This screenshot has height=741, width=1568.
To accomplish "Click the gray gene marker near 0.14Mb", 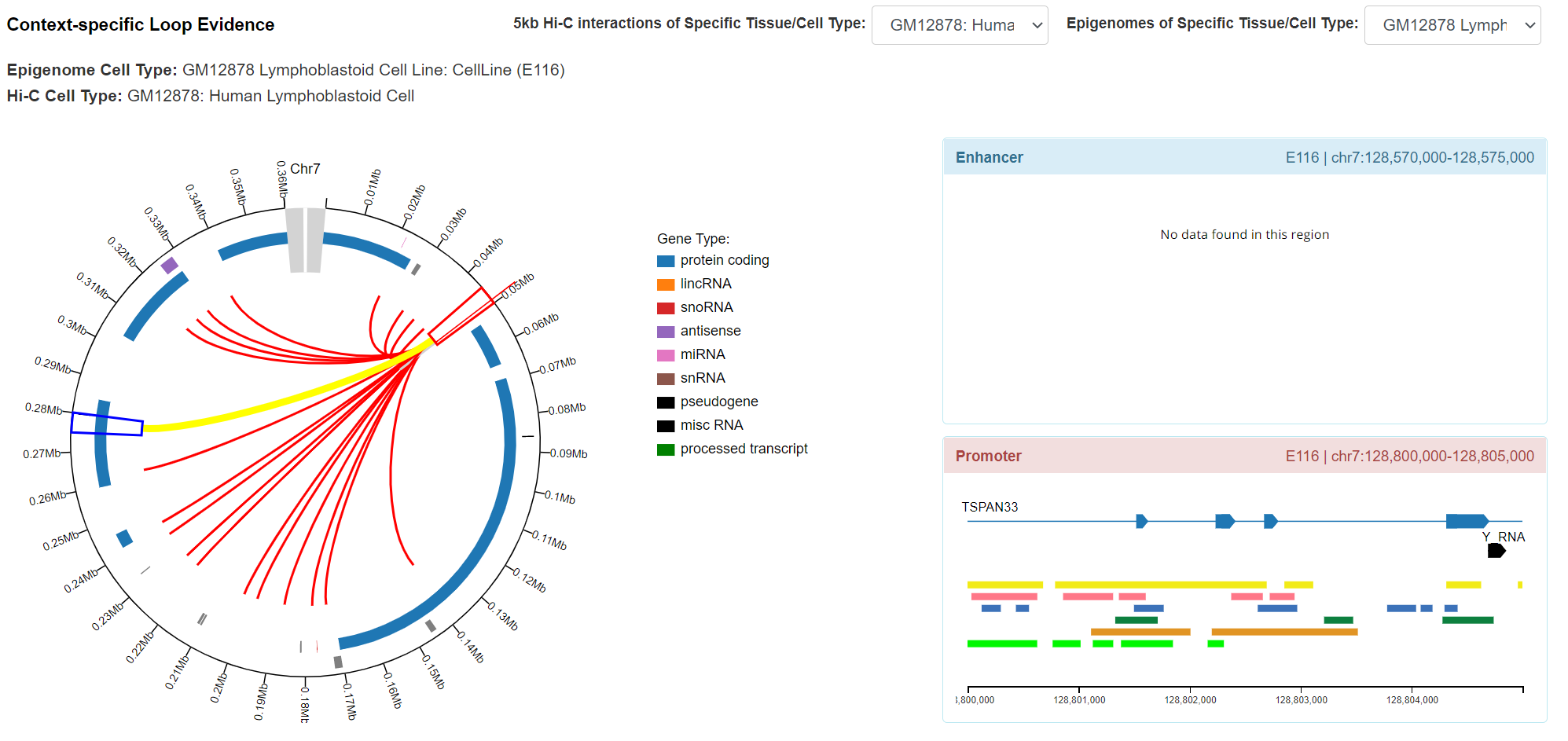I will click(x=431, y=626).
